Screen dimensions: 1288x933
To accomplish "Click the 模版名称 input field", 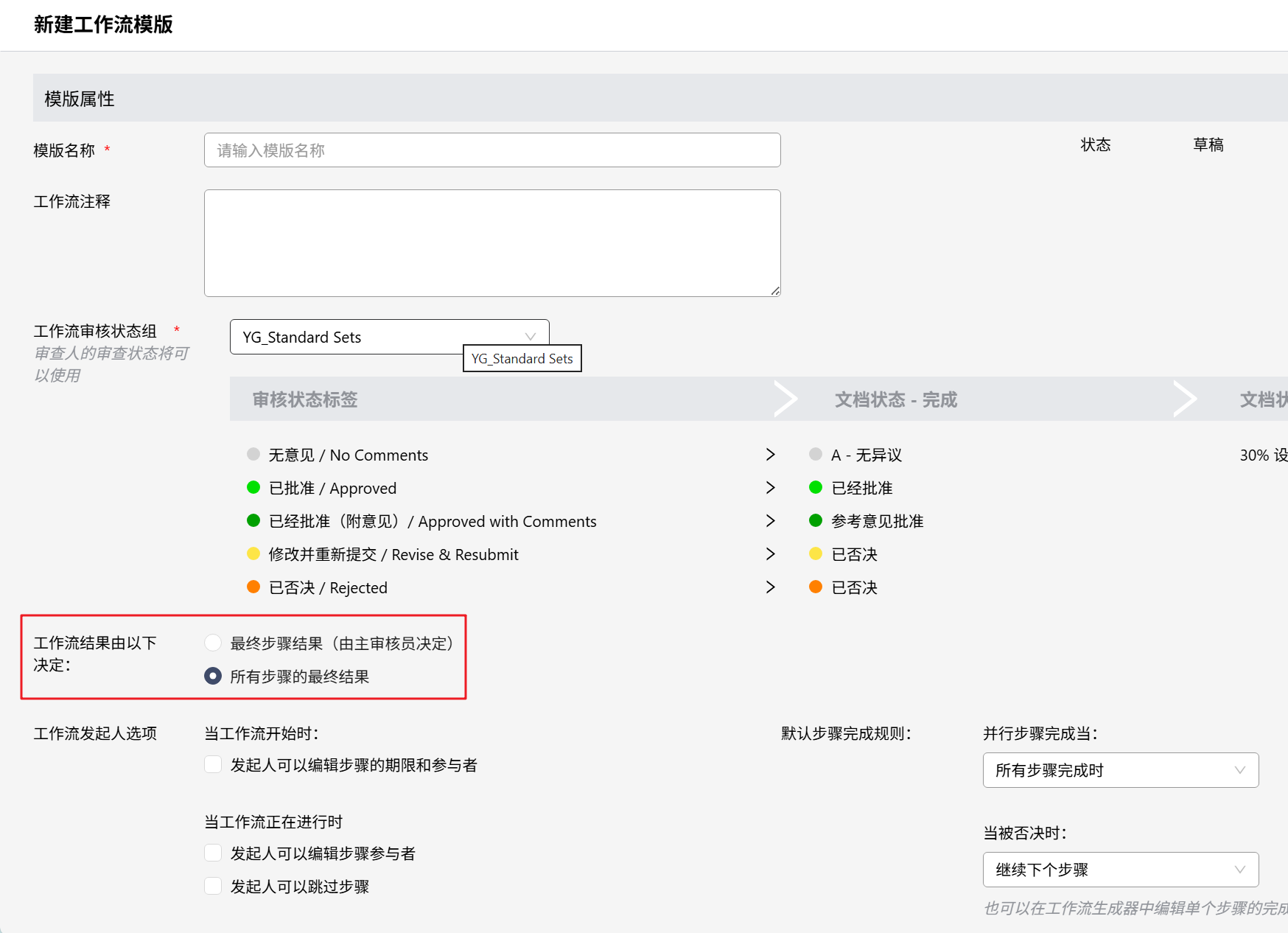I will click(492, 150).
